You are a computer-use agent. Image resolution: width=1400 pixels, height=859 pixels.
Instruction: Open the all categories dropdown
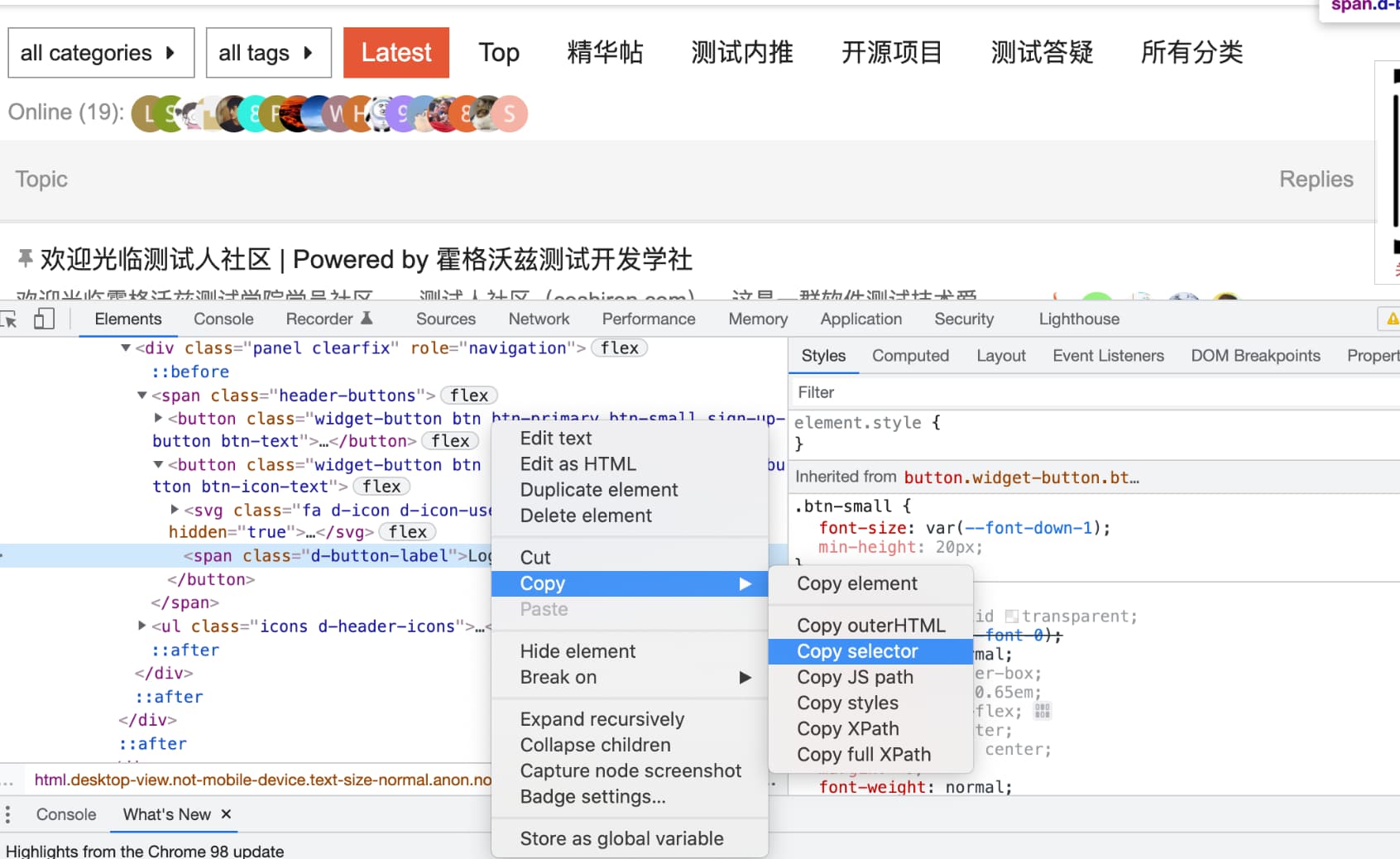point(101,53)
